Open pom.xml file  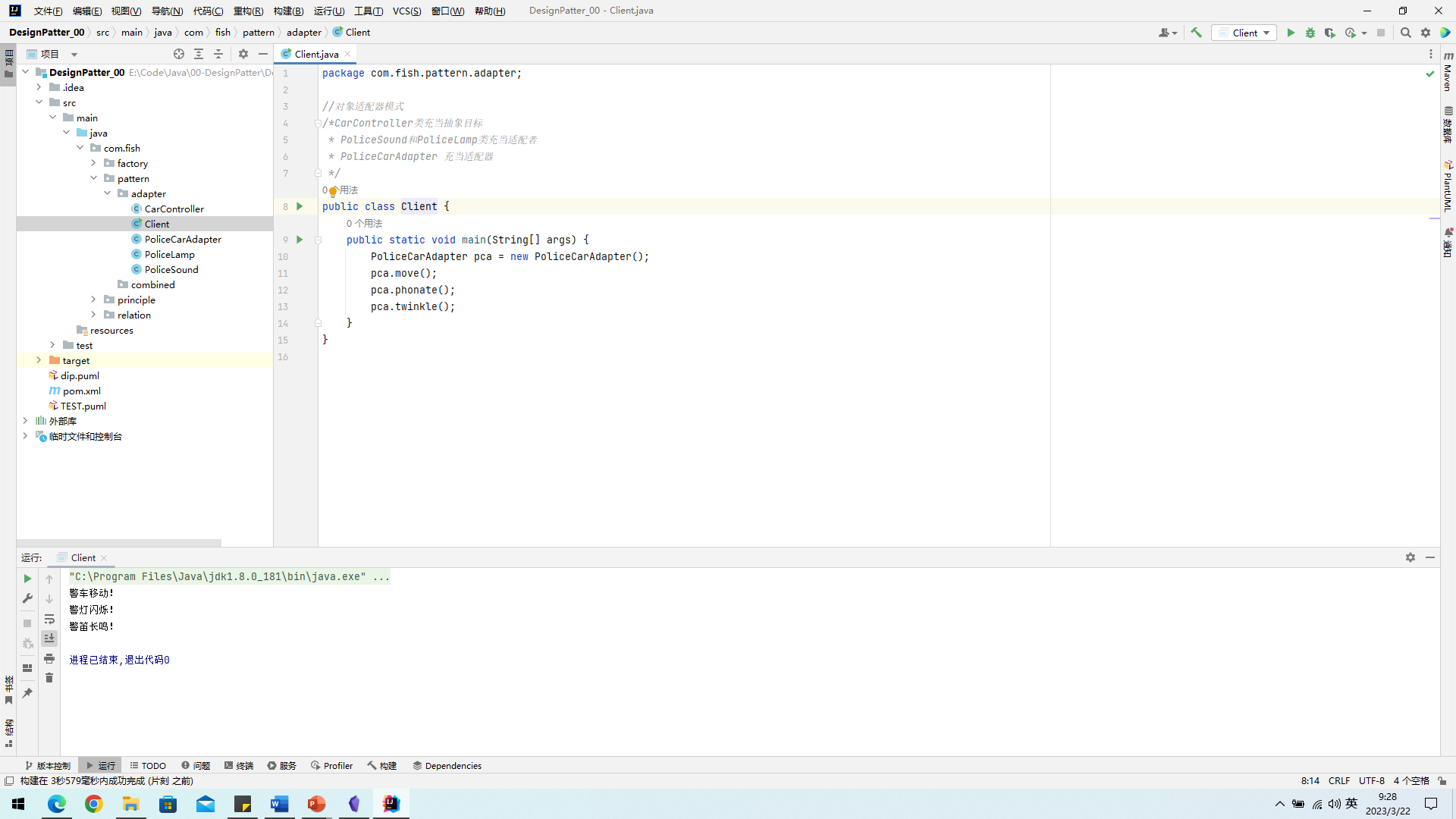click(x=81, y=391)
